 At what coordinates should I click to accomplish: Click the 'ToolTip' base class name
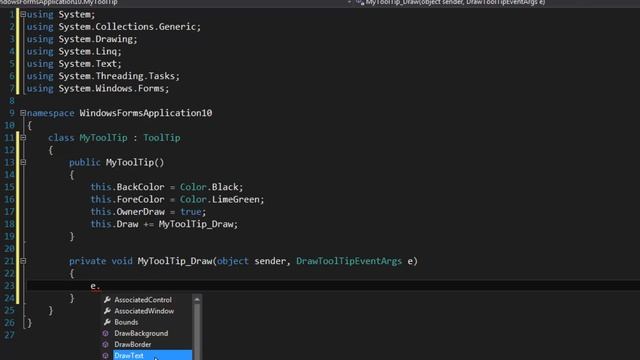click(x=162, y=138)
